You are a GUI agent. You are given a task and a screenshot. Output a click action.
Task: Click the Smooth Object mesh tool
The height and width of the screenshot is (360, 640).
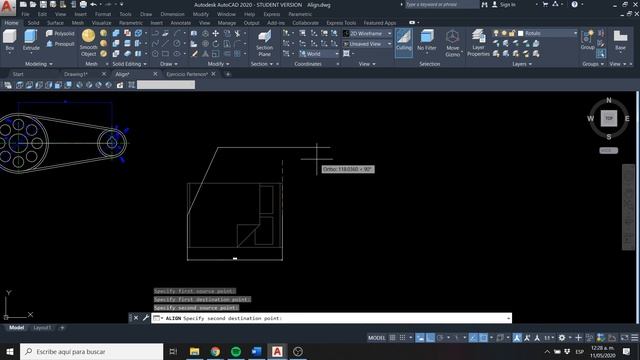(89, 42)
